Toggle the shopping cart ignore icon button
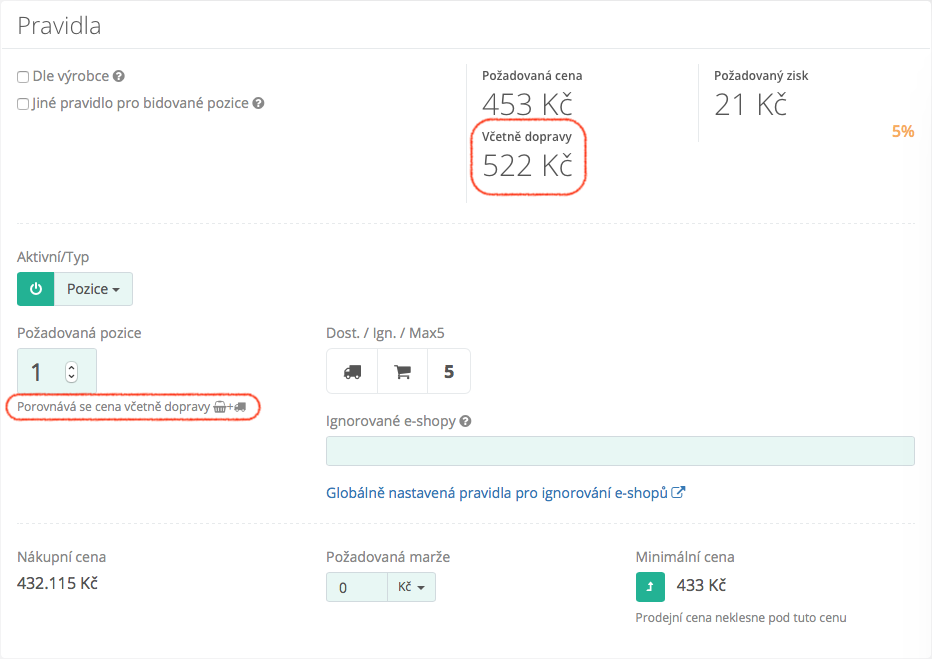The height and width of the screenshot is (659, 932). click(403, 371)
